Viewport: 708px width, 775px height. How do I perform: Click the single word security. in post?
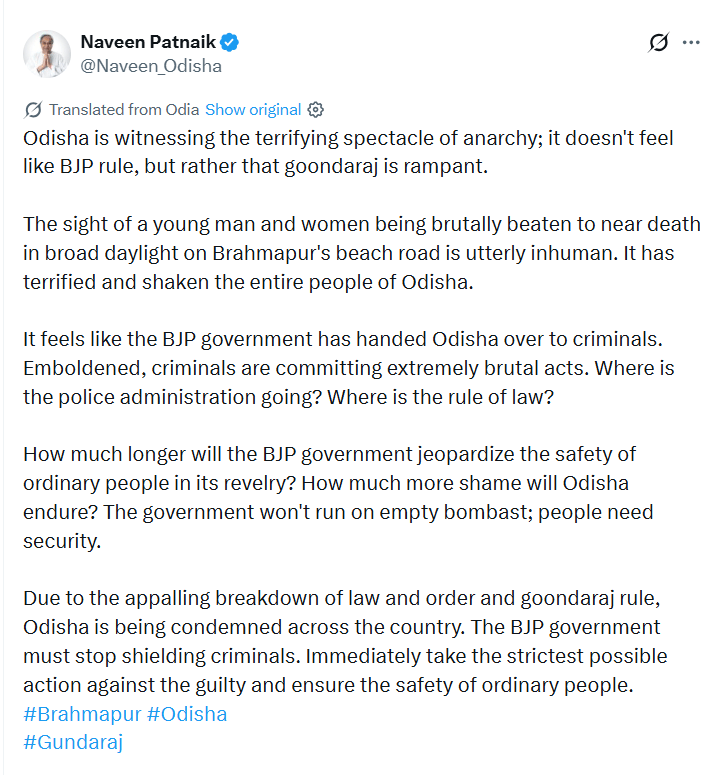pyautogui.click(x=62, y=541)
